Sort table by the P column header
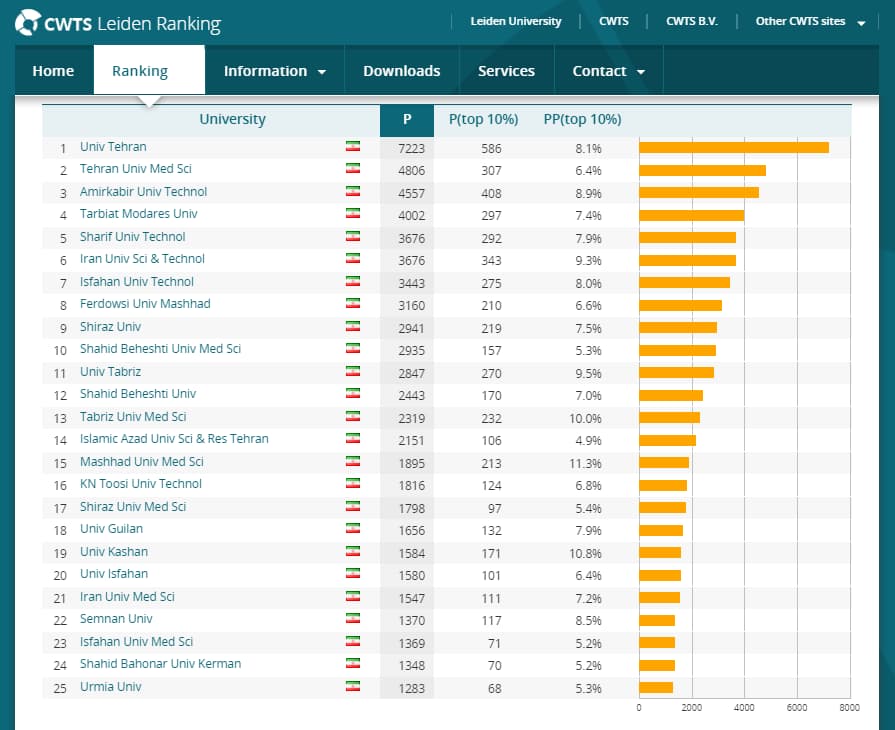Viewport: 895px width, 730px height. click(407, 120)
